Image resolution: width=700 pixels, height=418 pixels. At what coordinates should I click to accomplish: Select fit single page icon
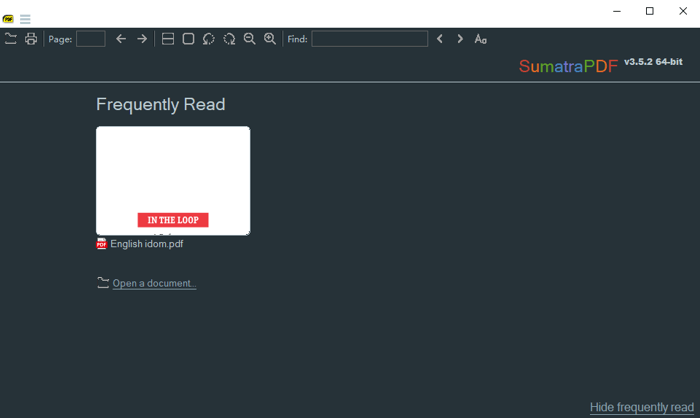(x=188, y=39)
